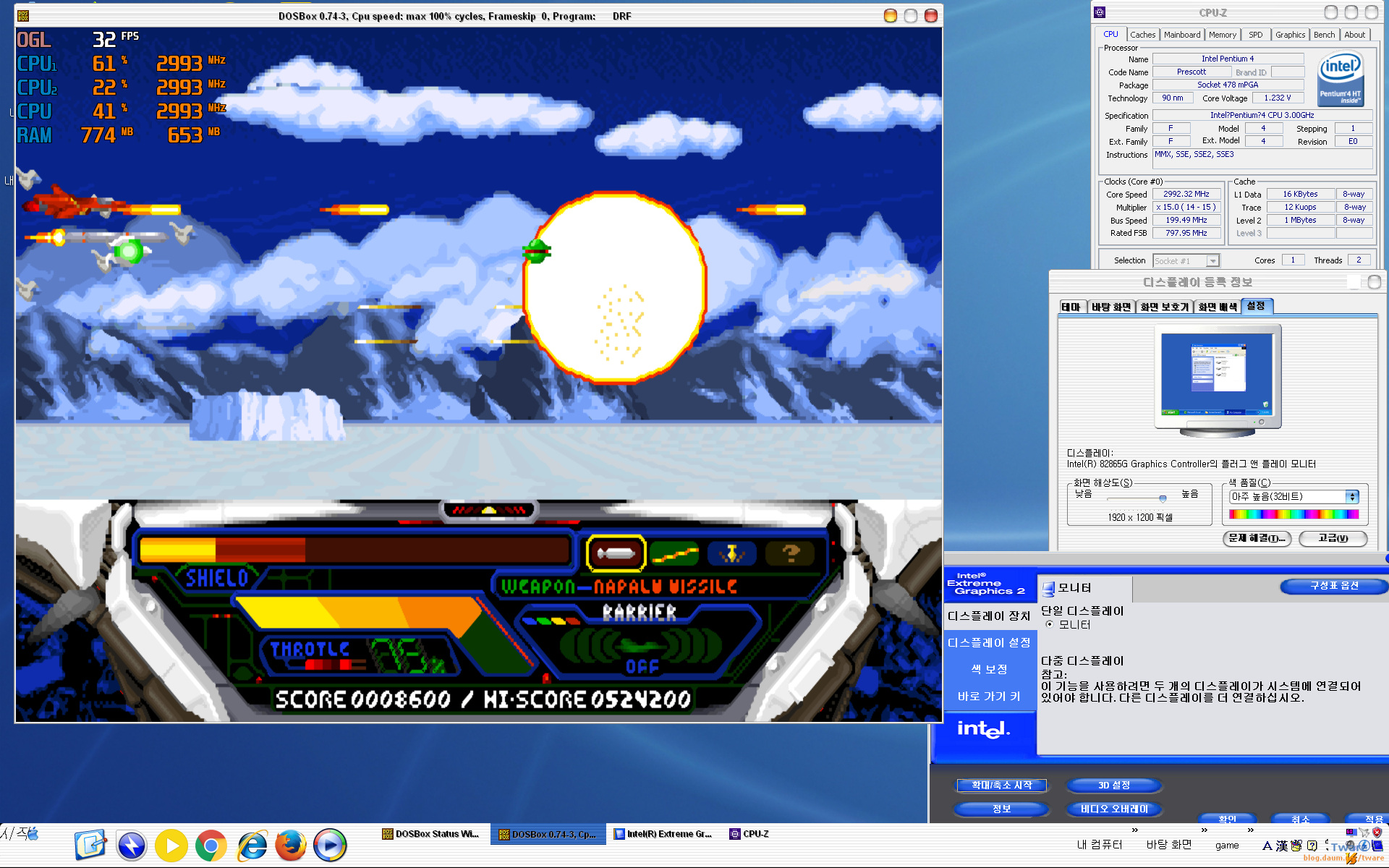Click the yellow play button icon
The image size is (1389, 868).
click(171, 846)
